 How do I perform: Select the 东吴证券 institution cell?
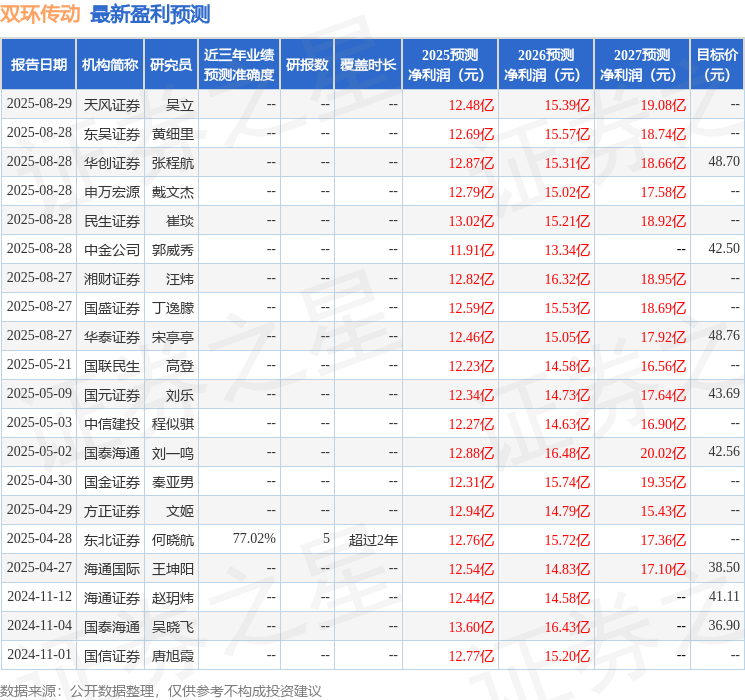[112, 134]
